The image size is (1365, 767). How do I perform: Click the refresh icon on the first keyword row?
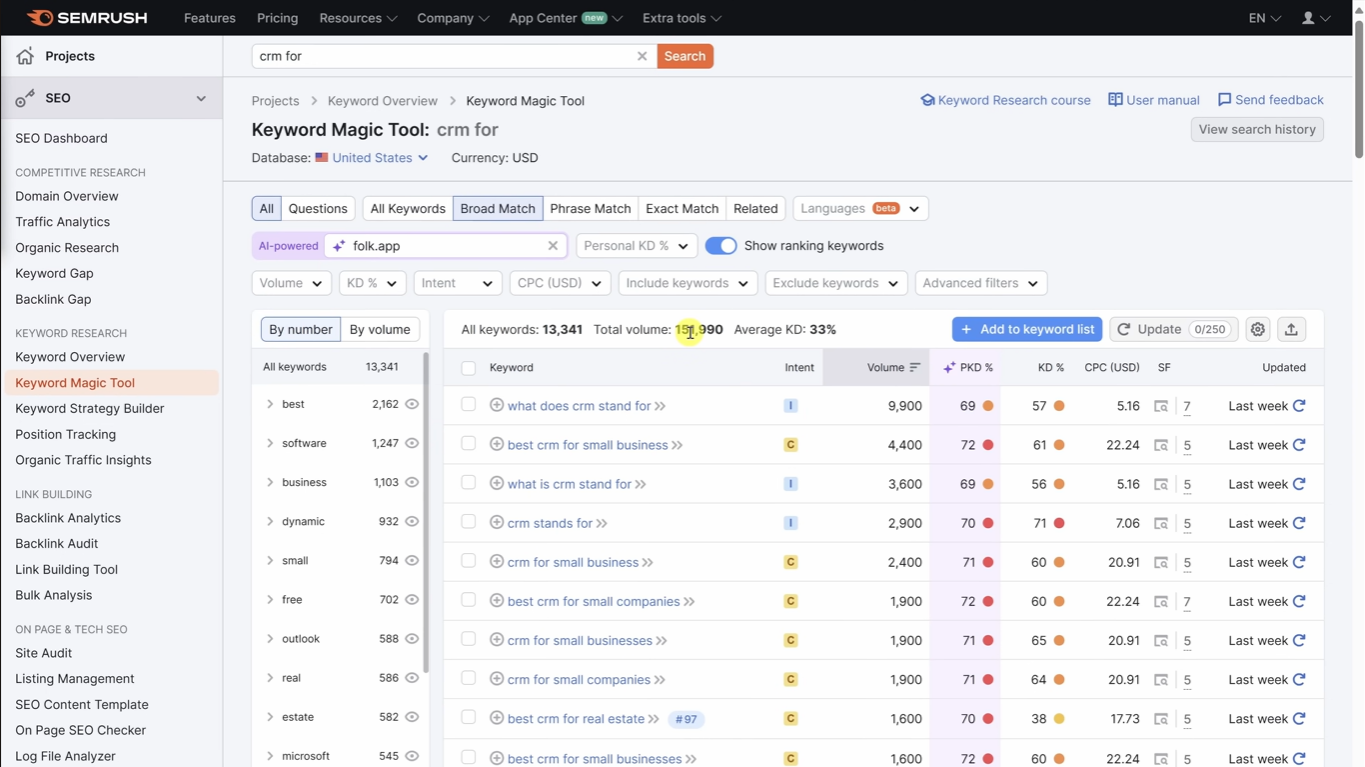pyautogui.click(x=1299, y=405)
